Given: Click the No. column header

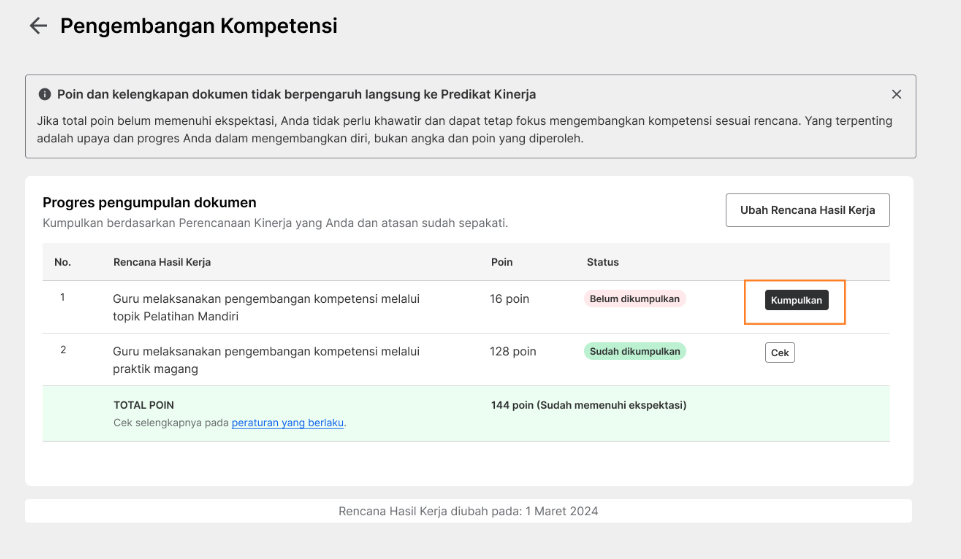Looking at the screenshot, I should click(63, 262).
